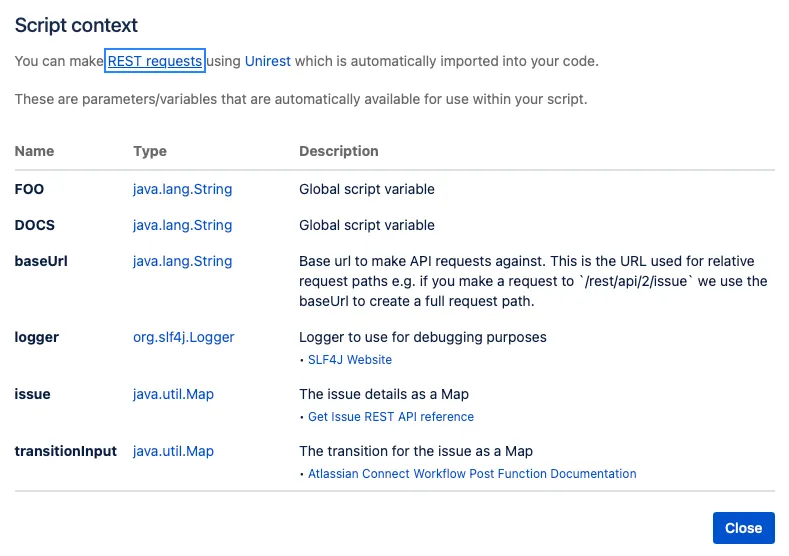Select the DOCS variable name

35,225
